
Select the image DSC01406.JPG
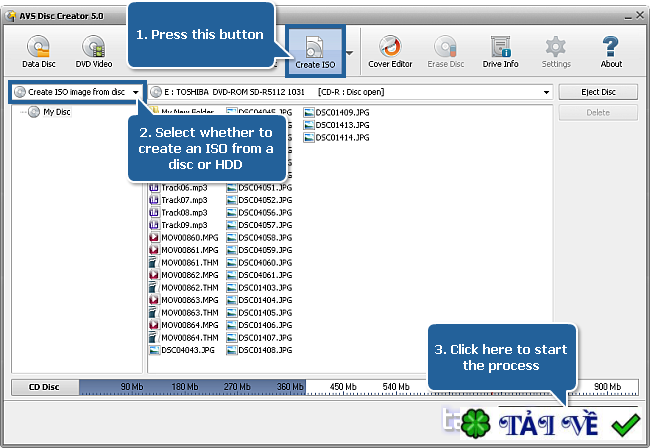260,325
